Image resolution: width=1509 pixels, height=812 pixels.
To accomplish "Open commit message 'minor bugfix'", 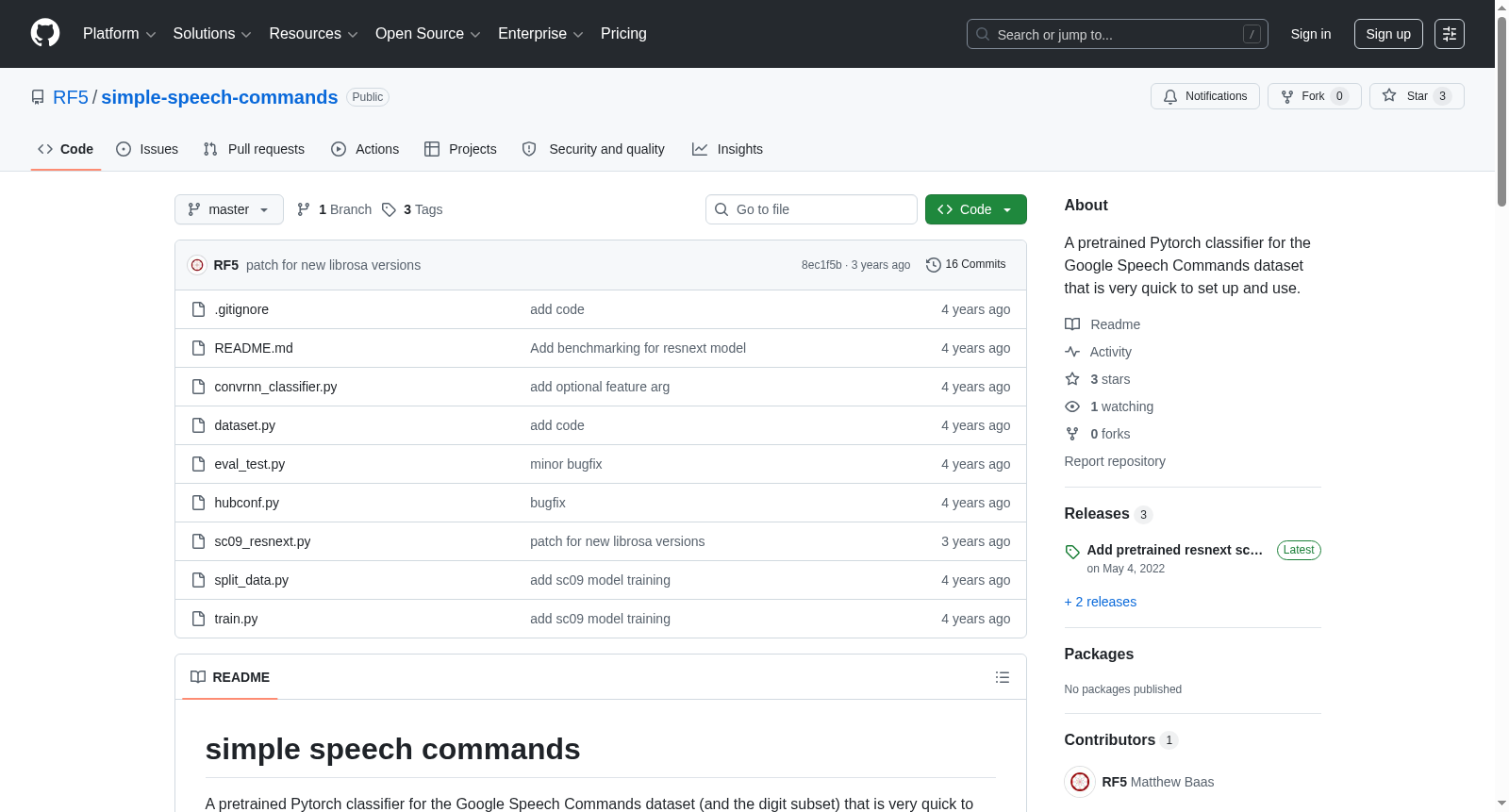I will click(x=566, y=464).
